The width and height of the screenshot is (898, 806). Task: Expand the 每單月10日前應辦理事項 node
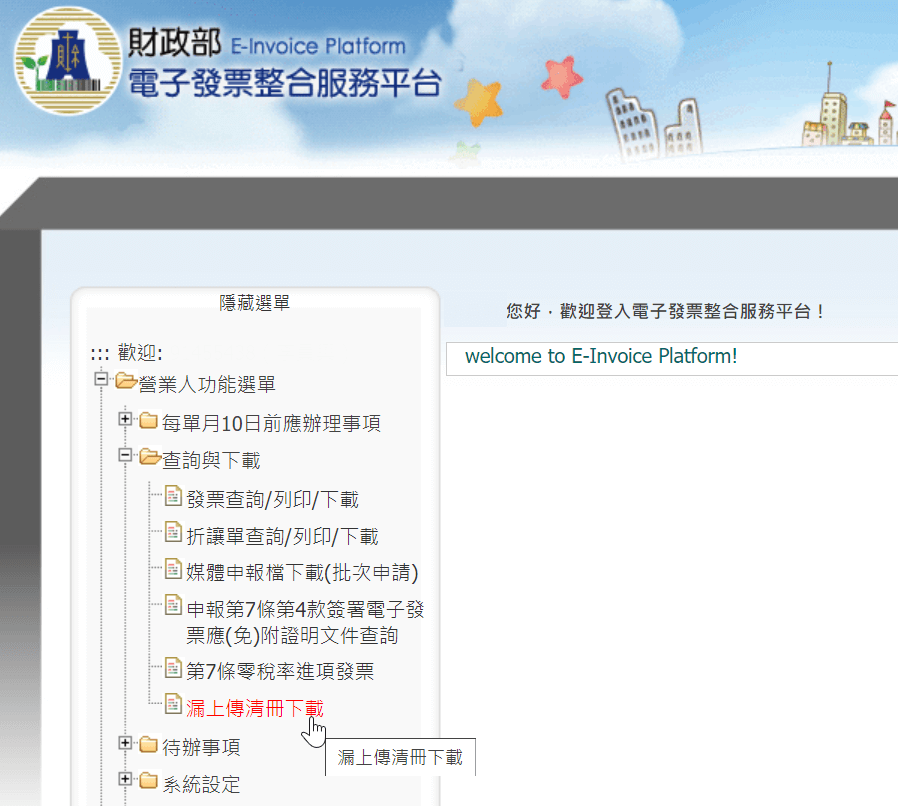[x=125, y=419]
